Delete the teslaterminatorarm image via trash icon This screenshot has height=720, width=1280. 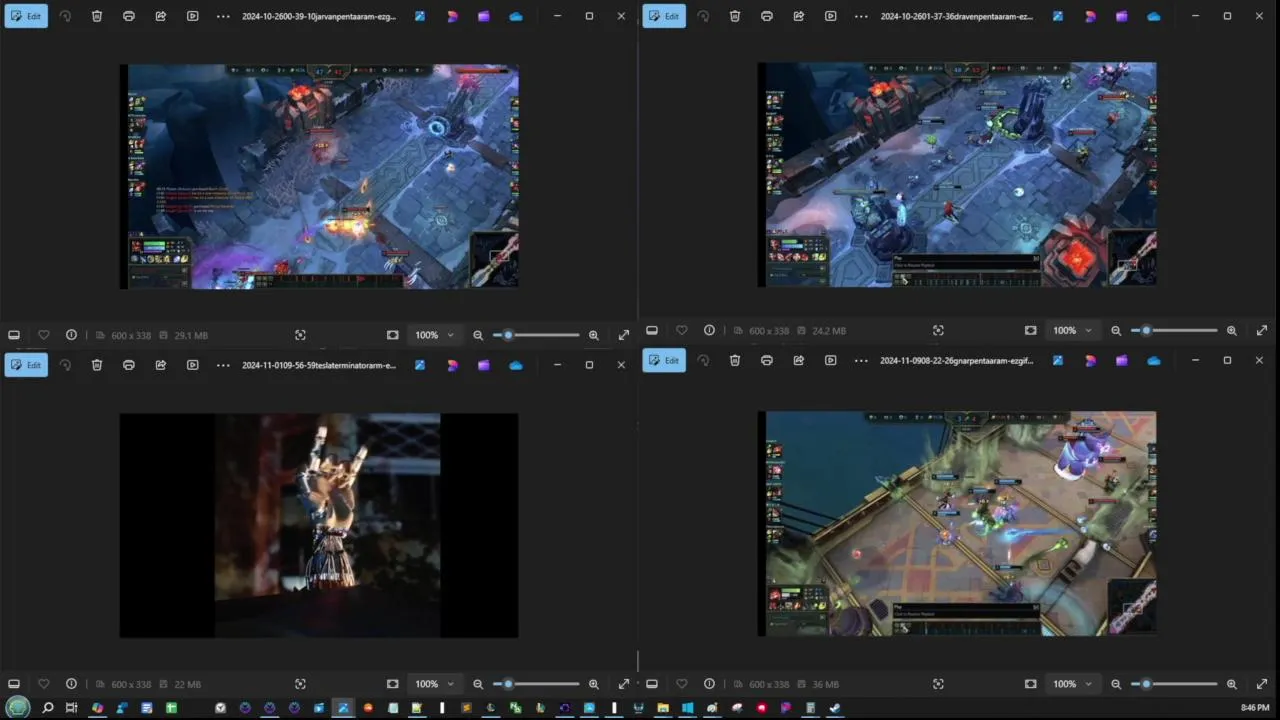click(97, 365)
